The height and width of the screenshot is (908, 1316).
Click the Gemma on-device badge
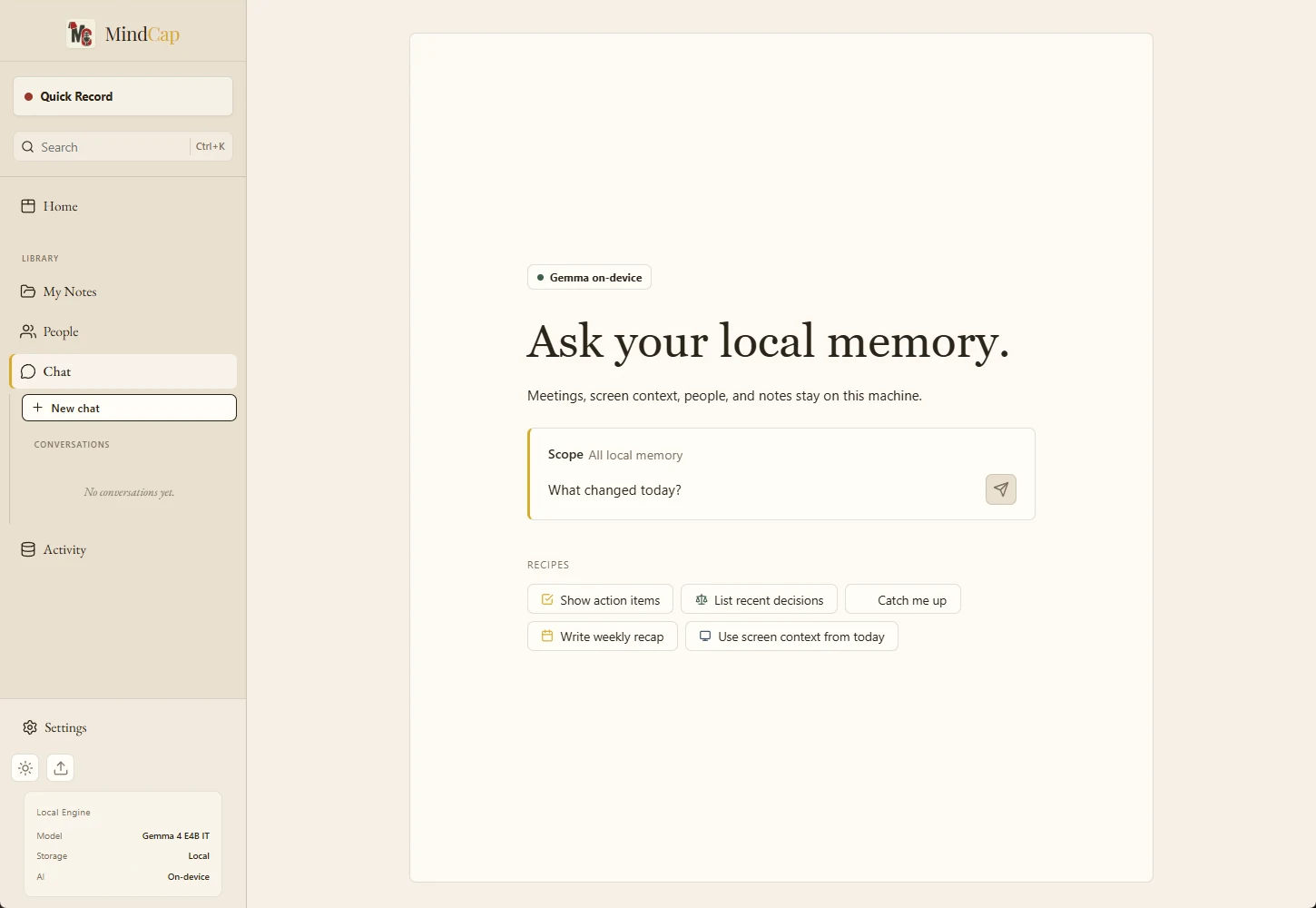click(x=589, y=278)
